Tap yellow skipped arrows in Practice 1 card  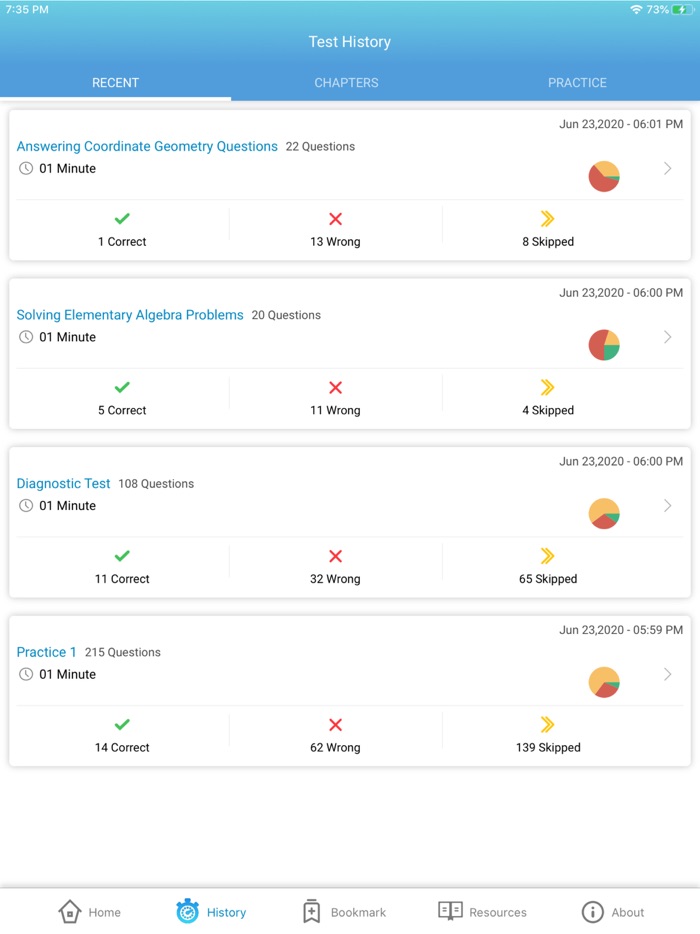547,724
